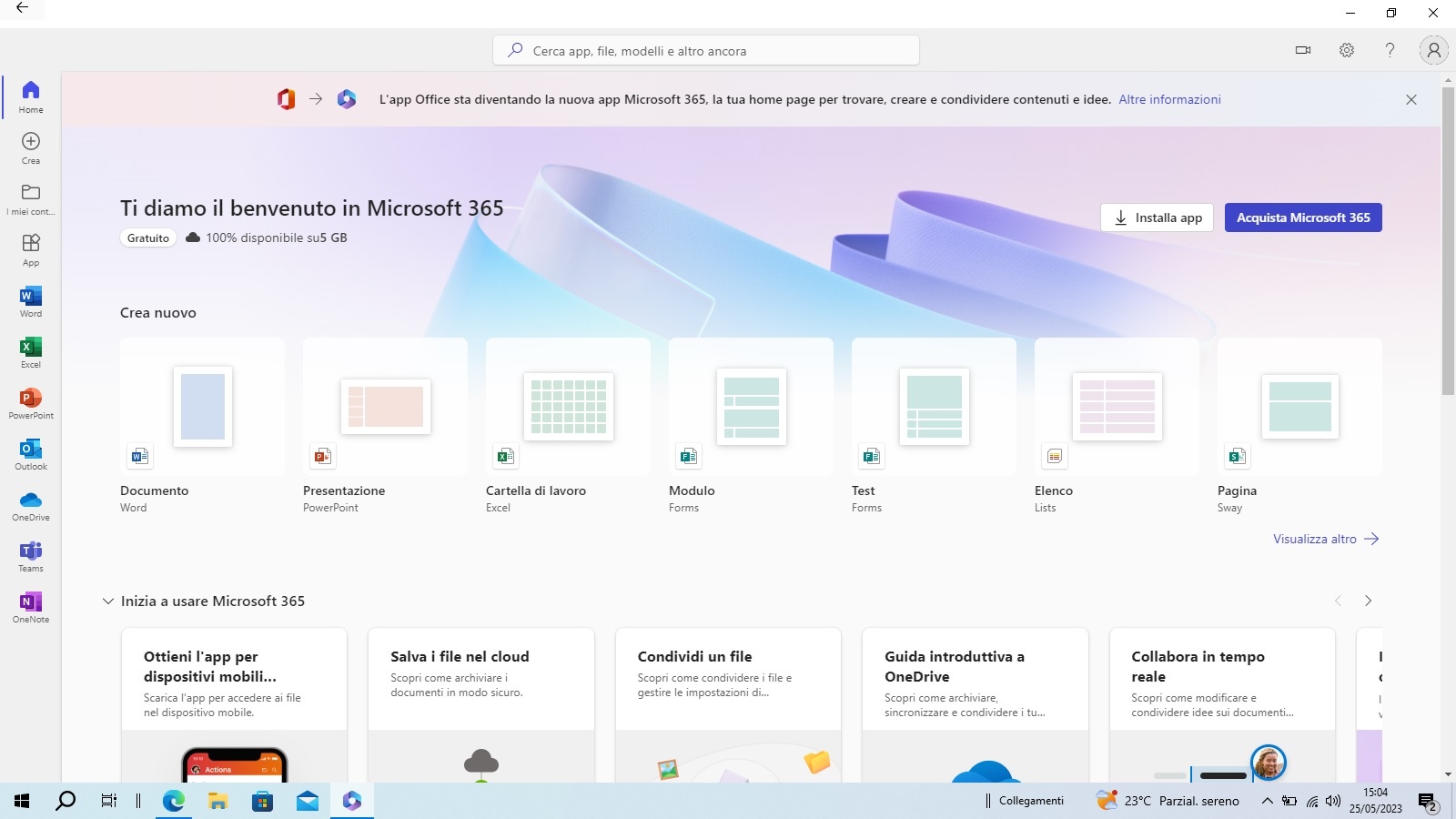Click the 'Installa app' button
The width and height of the screenshot is (1456, 819).
pos(1157,217)
